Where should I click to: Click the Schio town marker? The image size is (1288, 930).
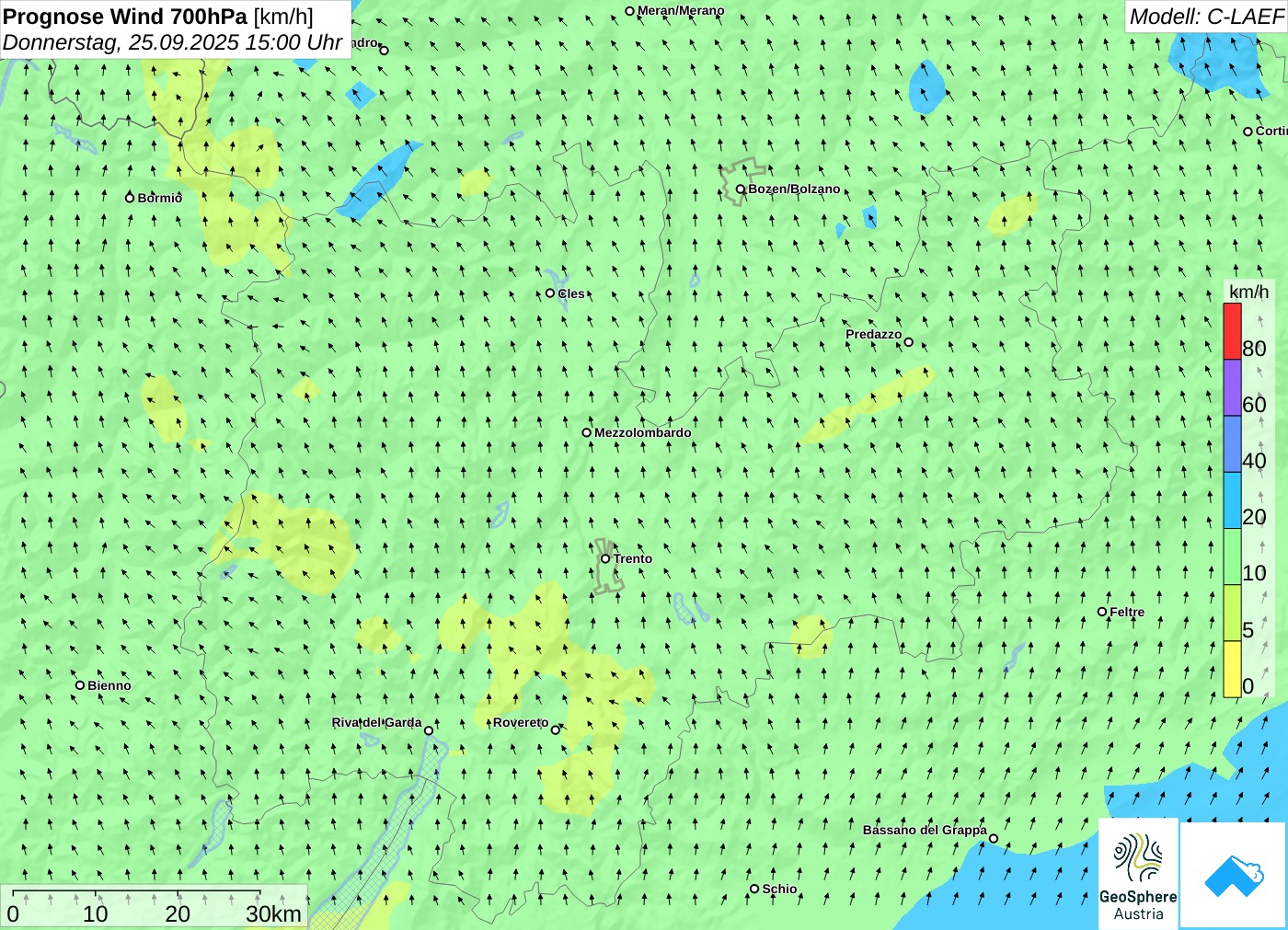[754, 889]
